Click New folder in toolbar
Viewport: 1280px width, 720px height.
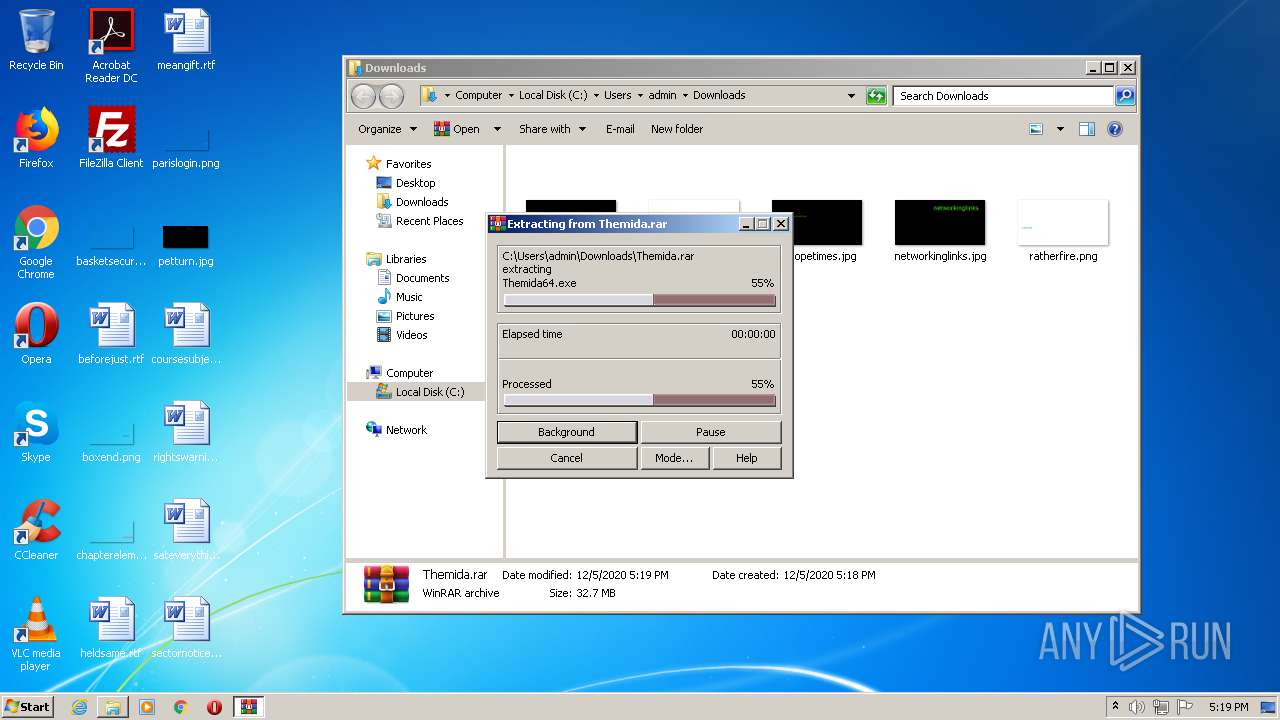tap(677, 129)
